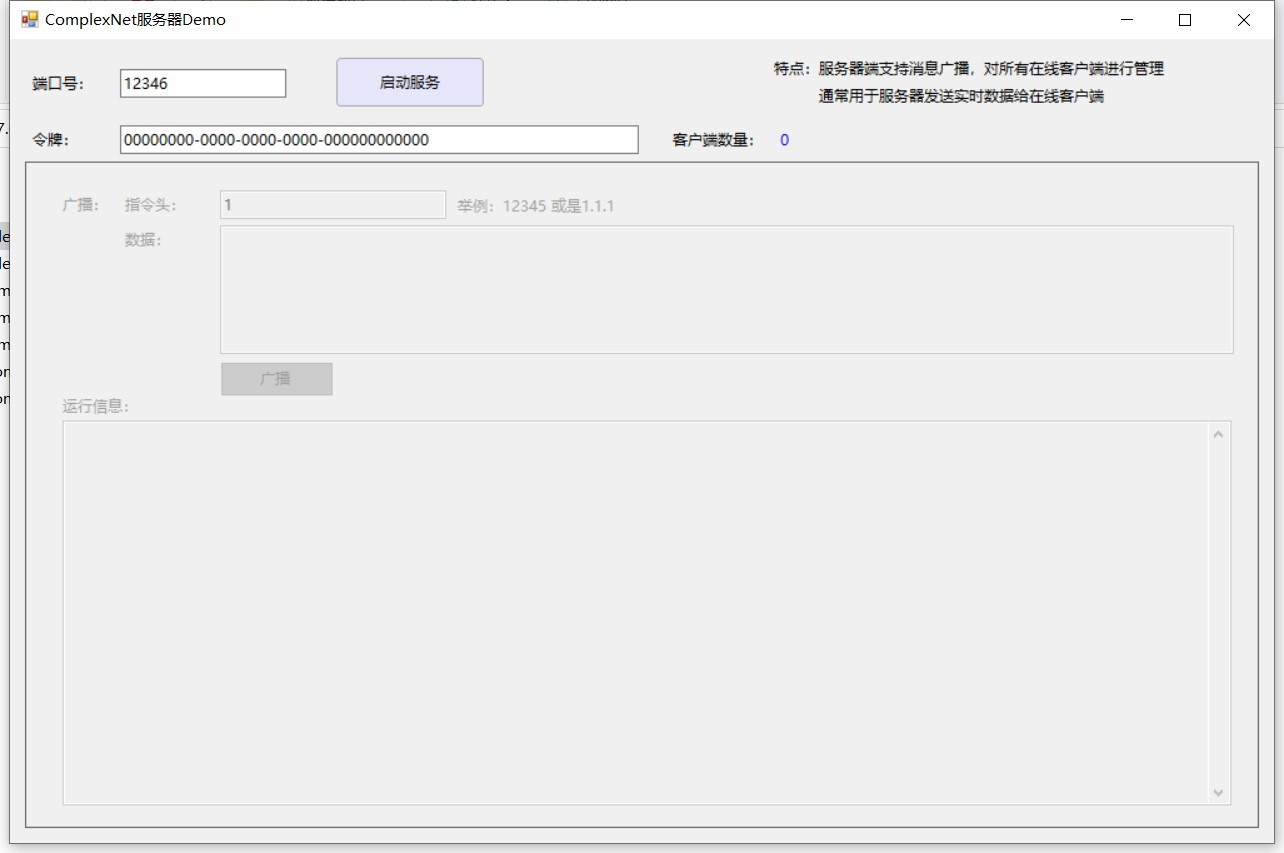Close the ComplexNet server window
The height and width of the screenshot is (853, 1284).
(x=1243, y=20)
